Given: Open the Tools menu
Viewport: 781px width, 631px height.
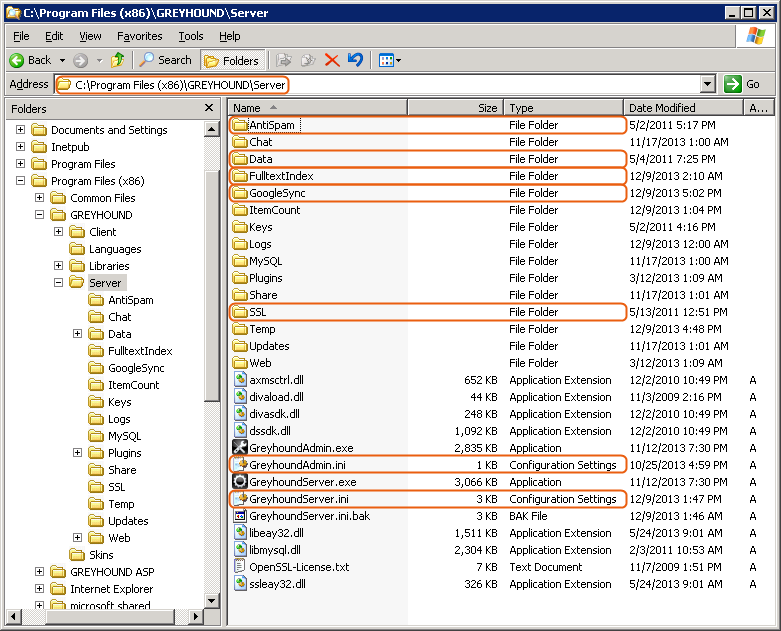Looking at the screenshot, I should (191, 36).
